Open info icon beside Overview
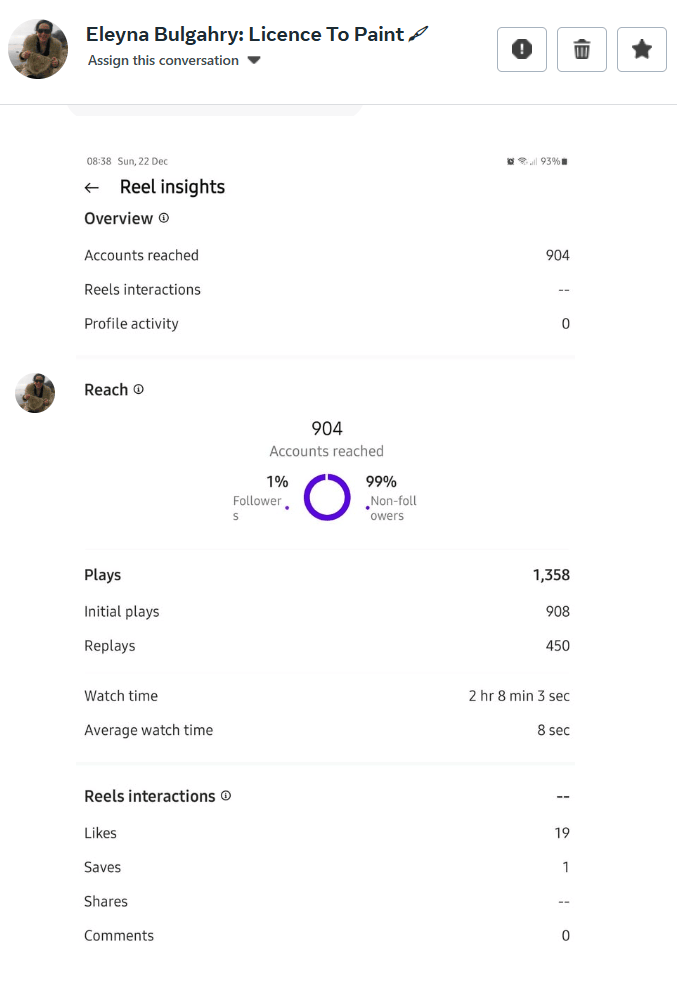The height and width of the screenshot is (996, 680). coord(164,219)
